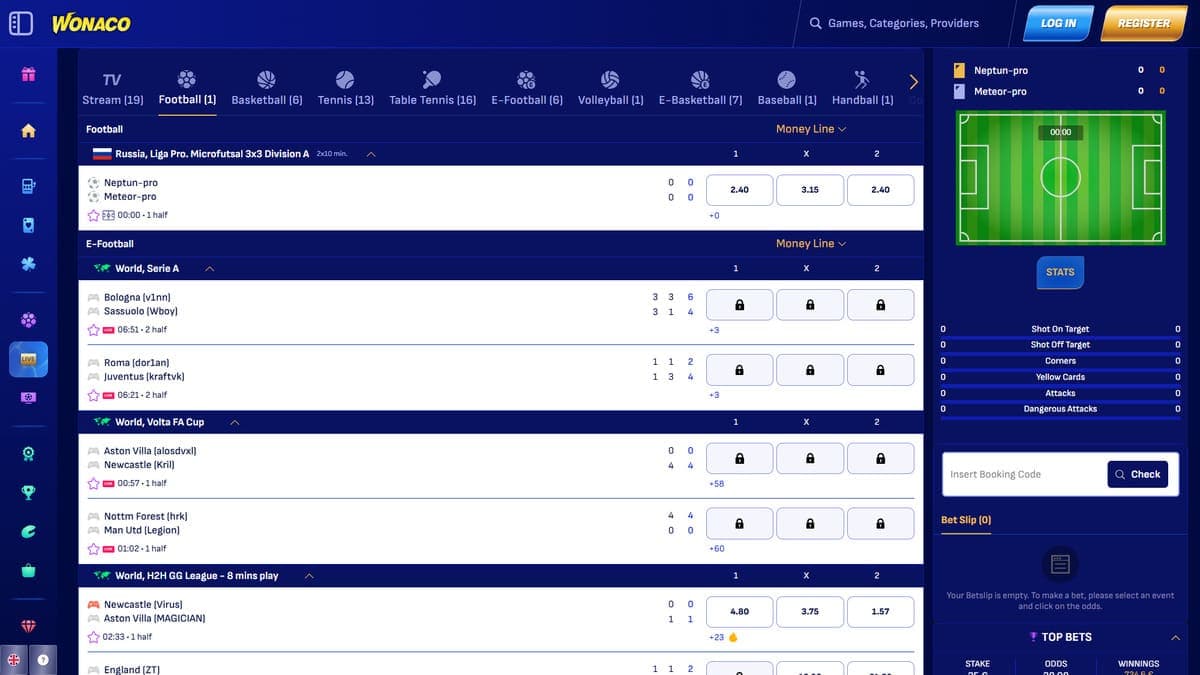Select the highlighted LIVE icon in sidebar
This screenshot has height=675, width=1200.
click(29, 359)
